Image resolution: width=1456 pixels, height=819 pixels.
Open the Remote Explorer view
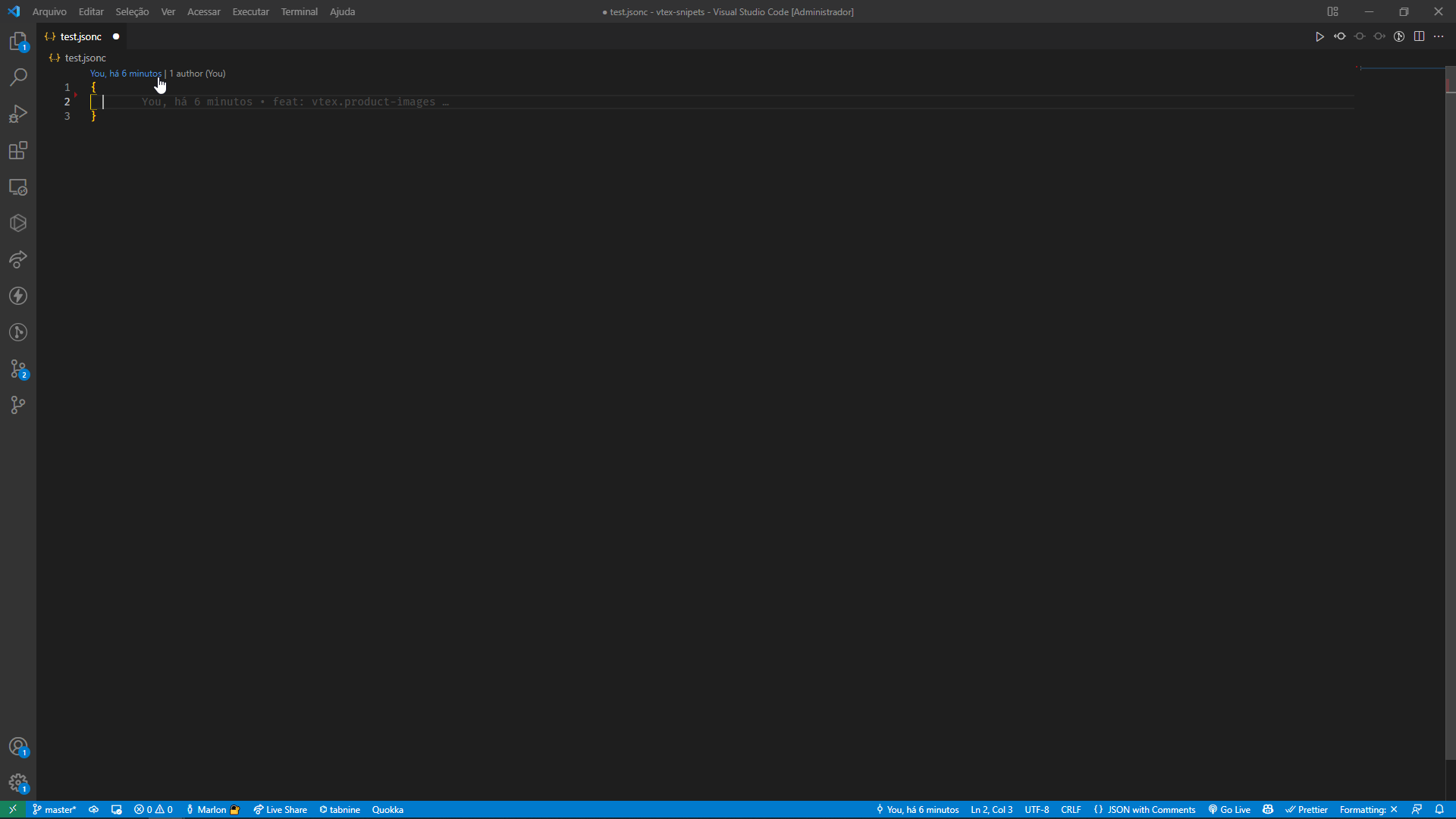[18, 187]
